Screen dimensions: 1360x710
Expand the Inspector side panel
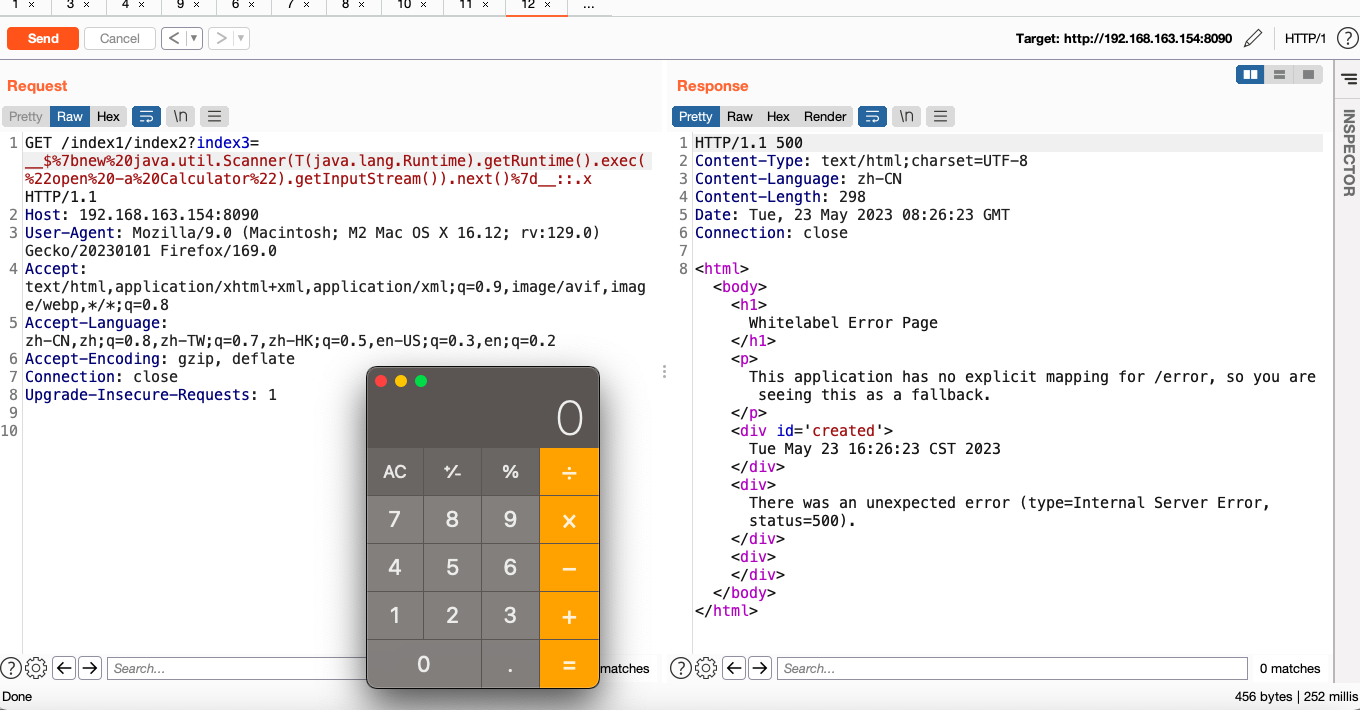[x=1348, y=153]
